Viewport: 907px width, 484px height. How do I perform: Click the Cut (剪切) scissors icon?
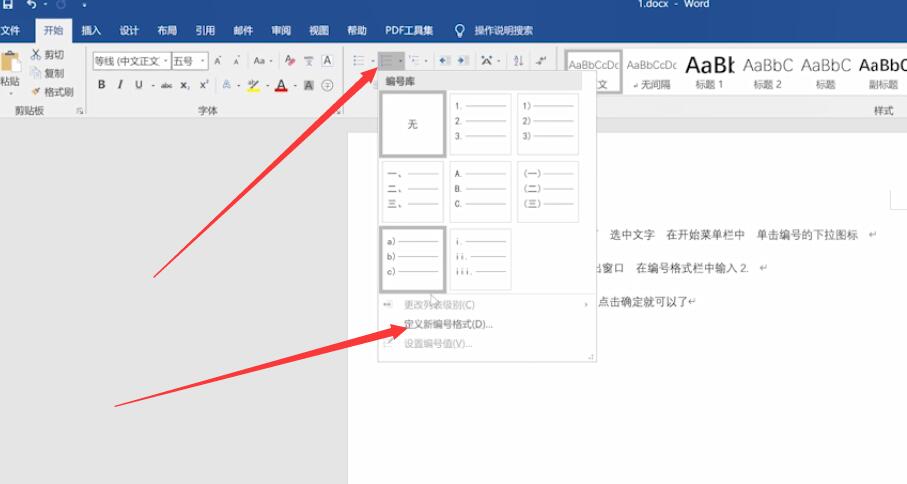(x=36, y=54)
